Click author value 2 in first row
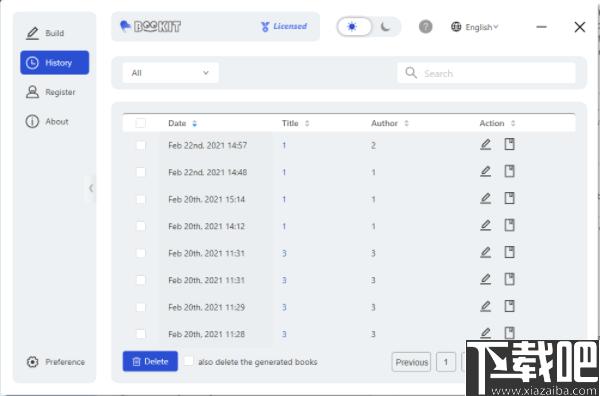This screenshot has height=396, width=601. [x=373, y=145]
